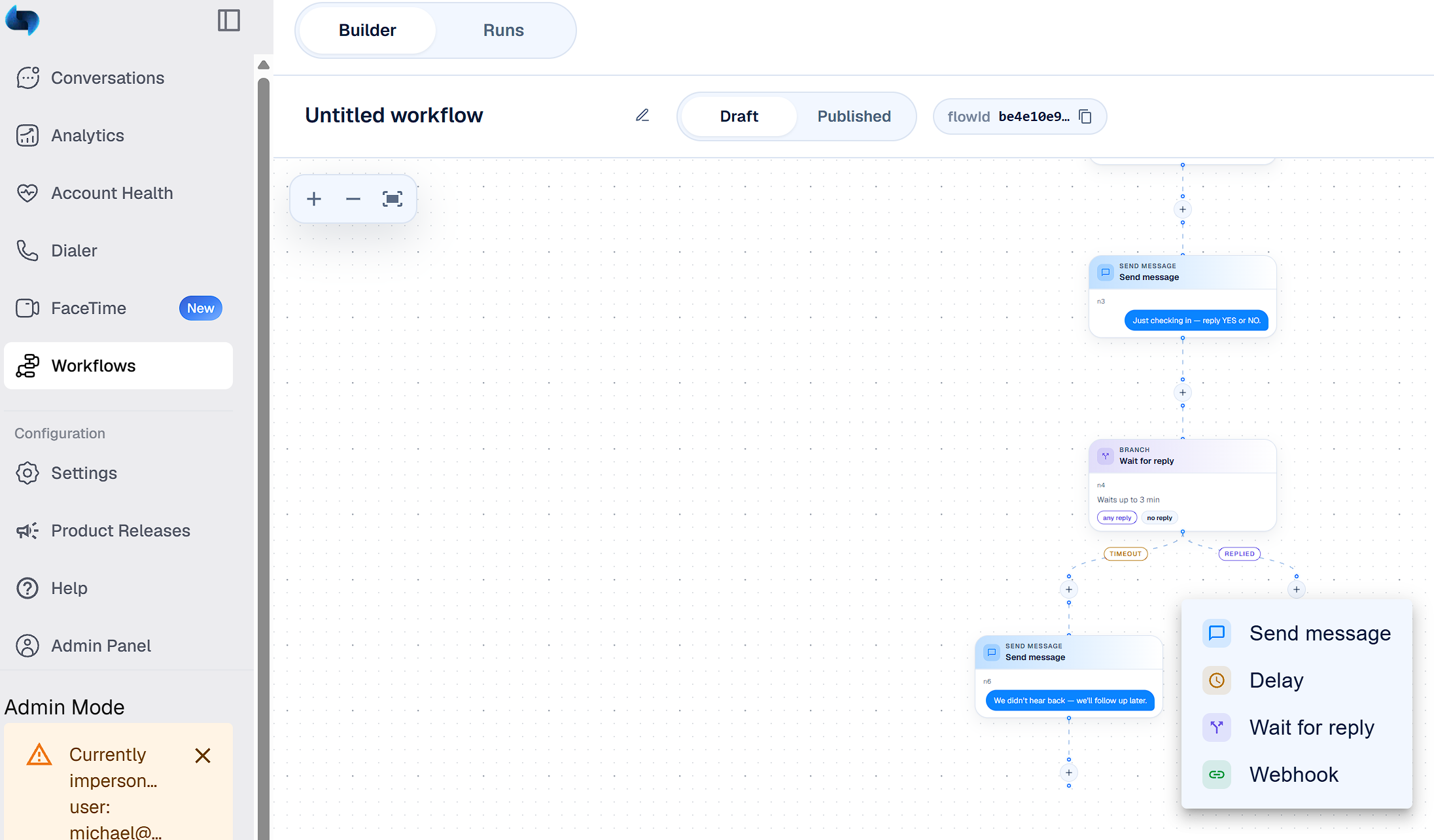Go to Account Health
The image size is (1434, 840).
pos(118,193)
